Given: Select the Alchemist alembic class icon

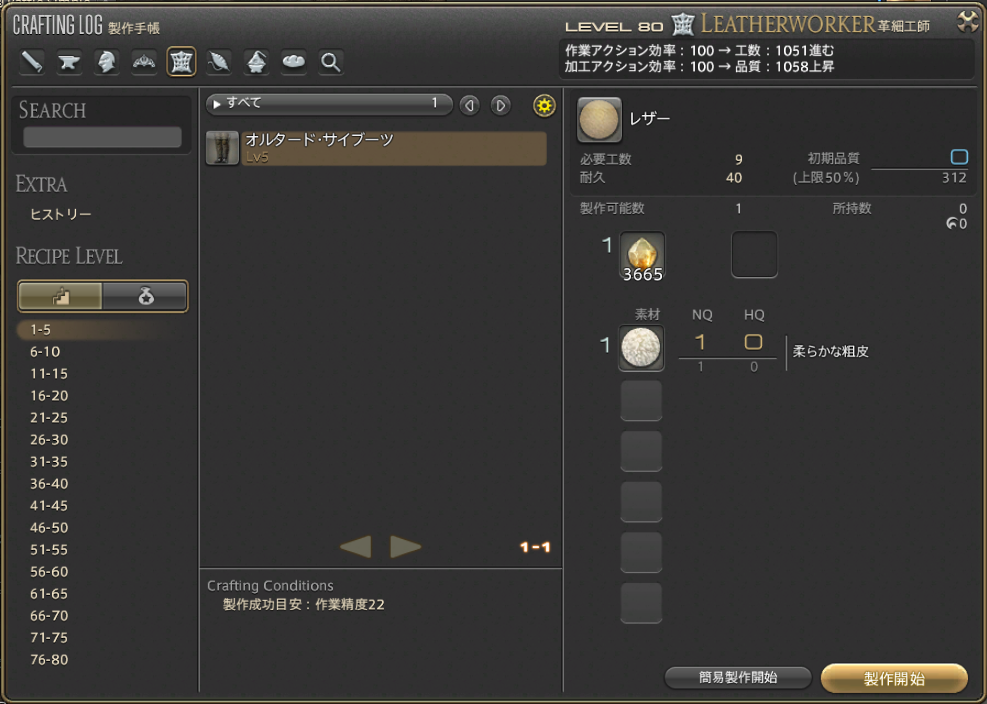Looking at the screenshot, I should [256, 62].
